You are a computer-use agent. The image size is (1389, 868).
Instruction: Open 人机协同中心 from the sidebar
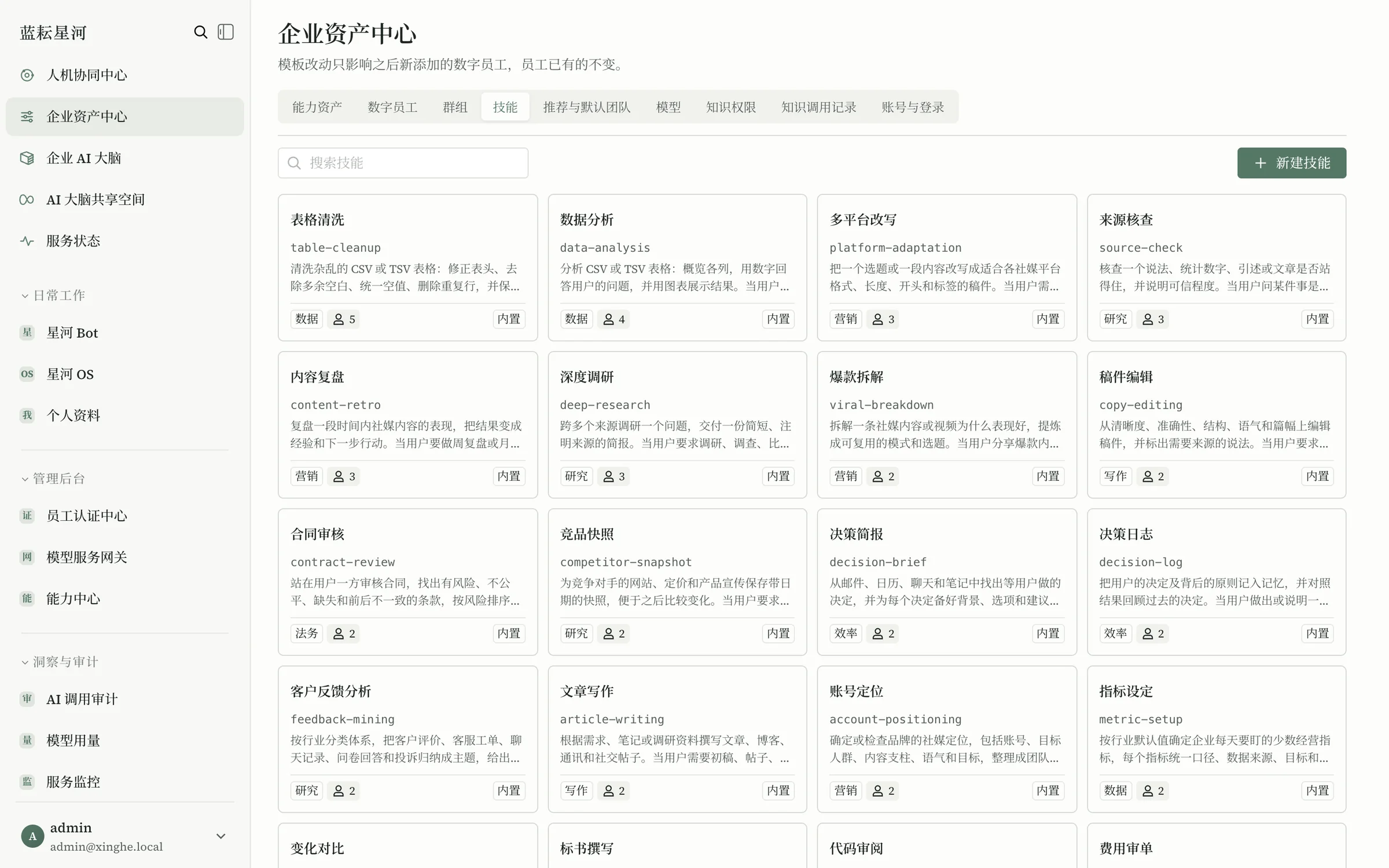124,75
